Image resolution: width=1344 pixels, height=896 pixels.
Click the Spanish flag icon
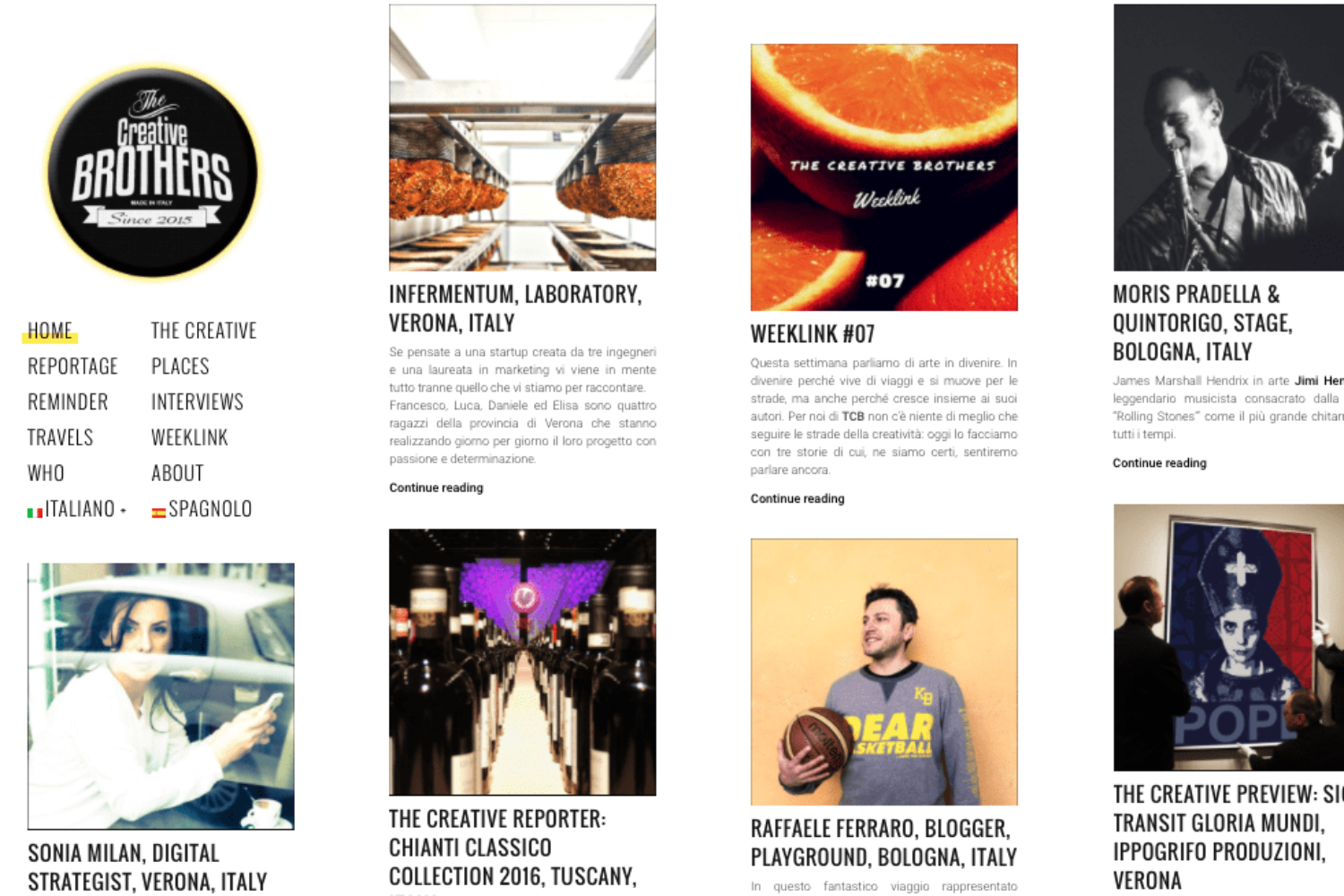(x=159, y=513)
